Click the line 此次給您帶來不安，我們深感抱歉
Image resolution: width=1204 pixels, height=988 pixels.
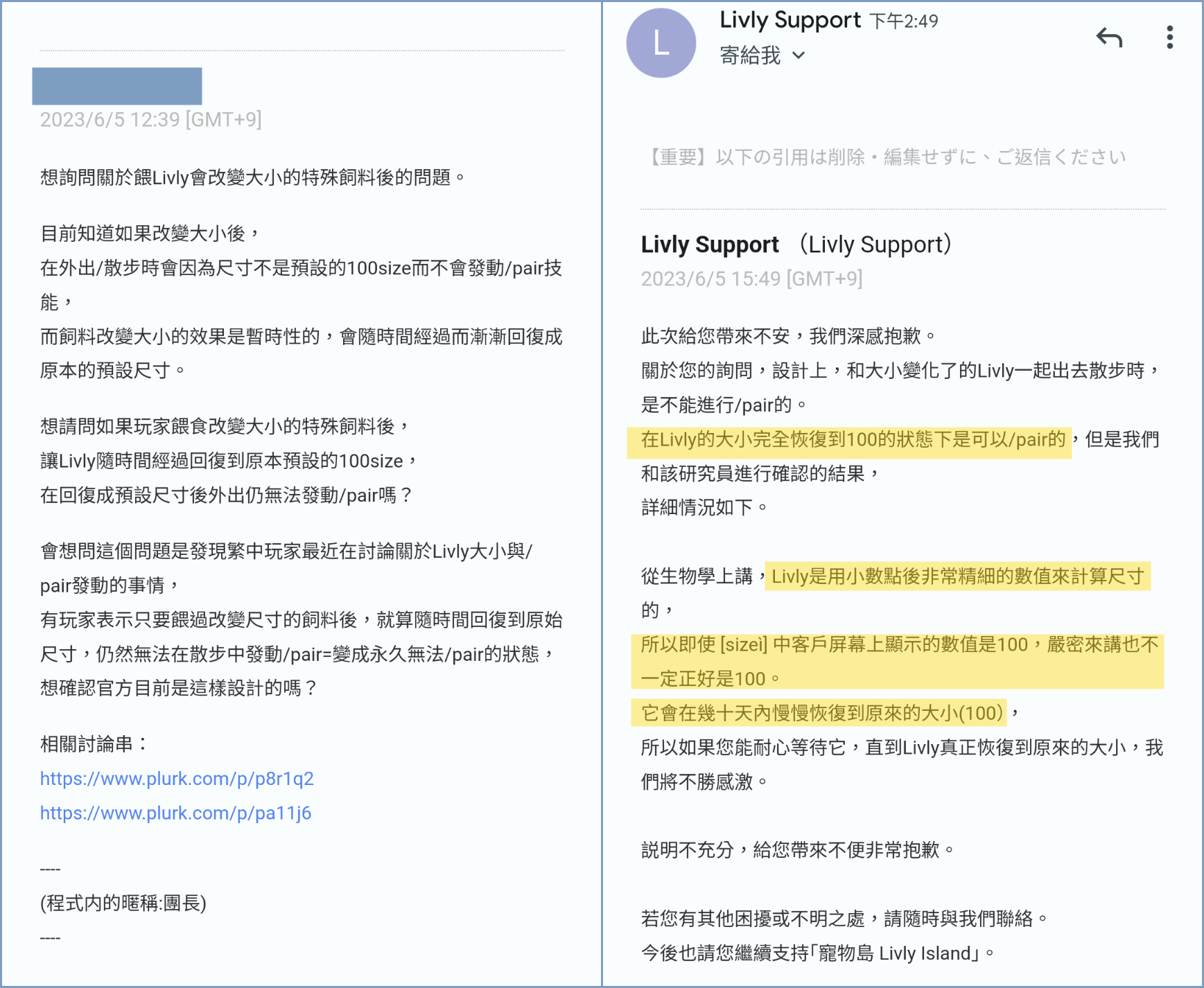(x=789, y=336)
